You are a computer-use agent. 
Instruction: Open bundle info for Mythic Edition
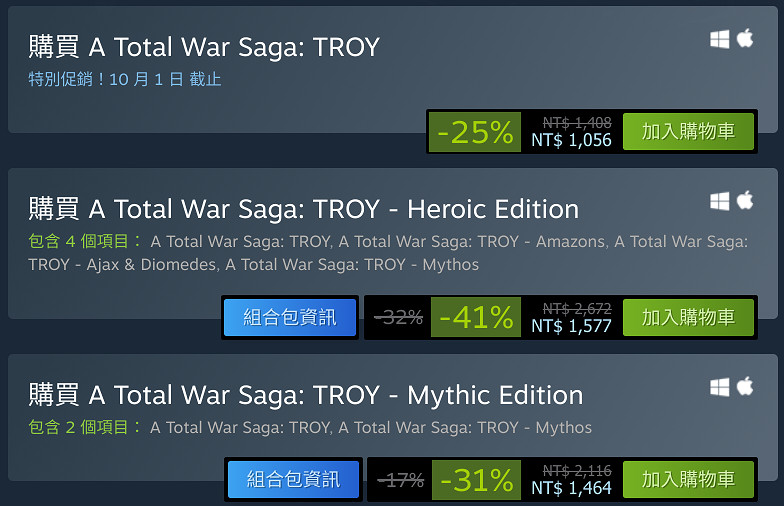click(x=293, y=479)
